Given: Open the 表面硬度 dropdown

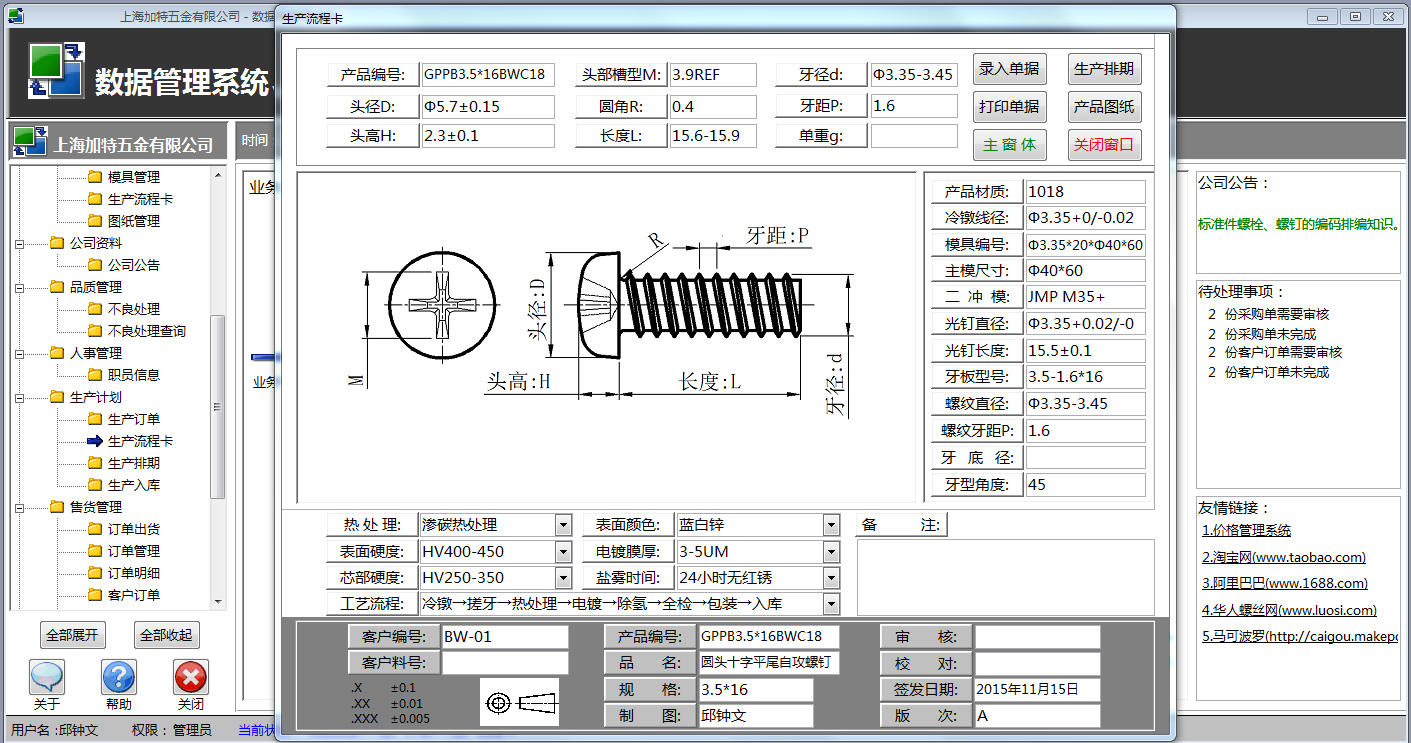Looking at the screenshot, I should tap(563, 552).
